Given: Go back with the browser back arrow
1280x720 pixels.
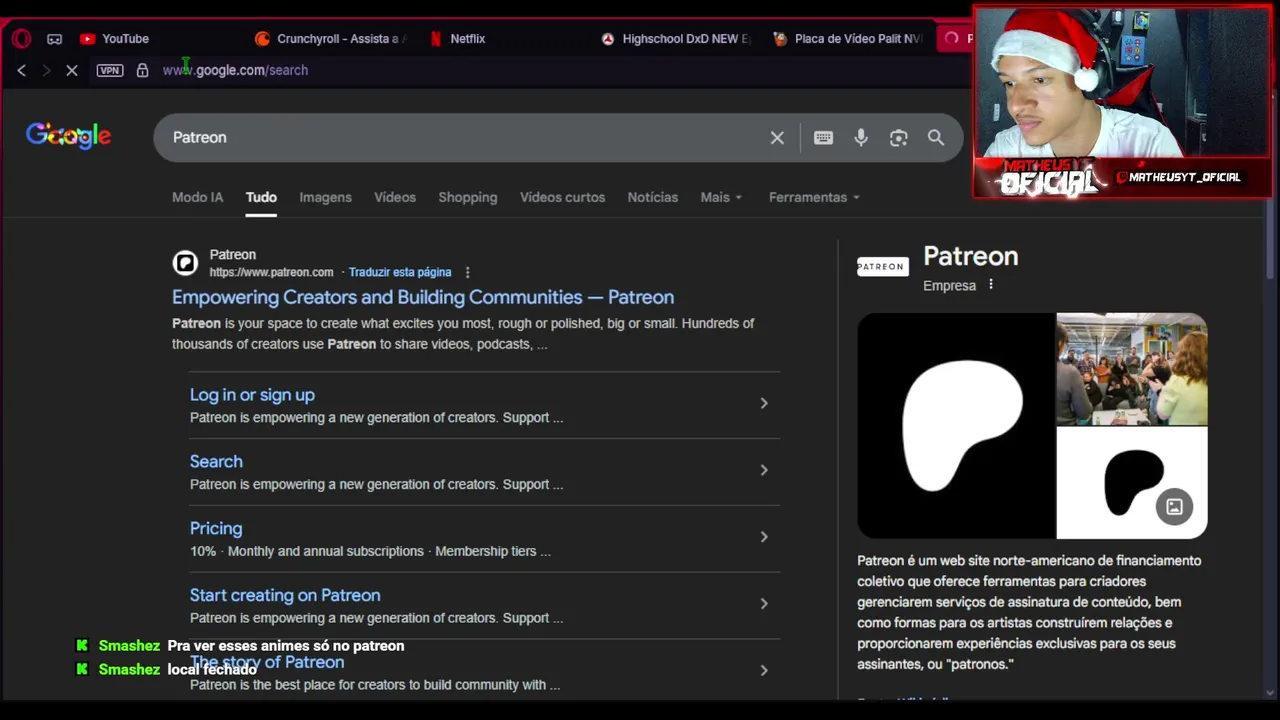Looking at the screenshot, I should click(x=21, y=70).
